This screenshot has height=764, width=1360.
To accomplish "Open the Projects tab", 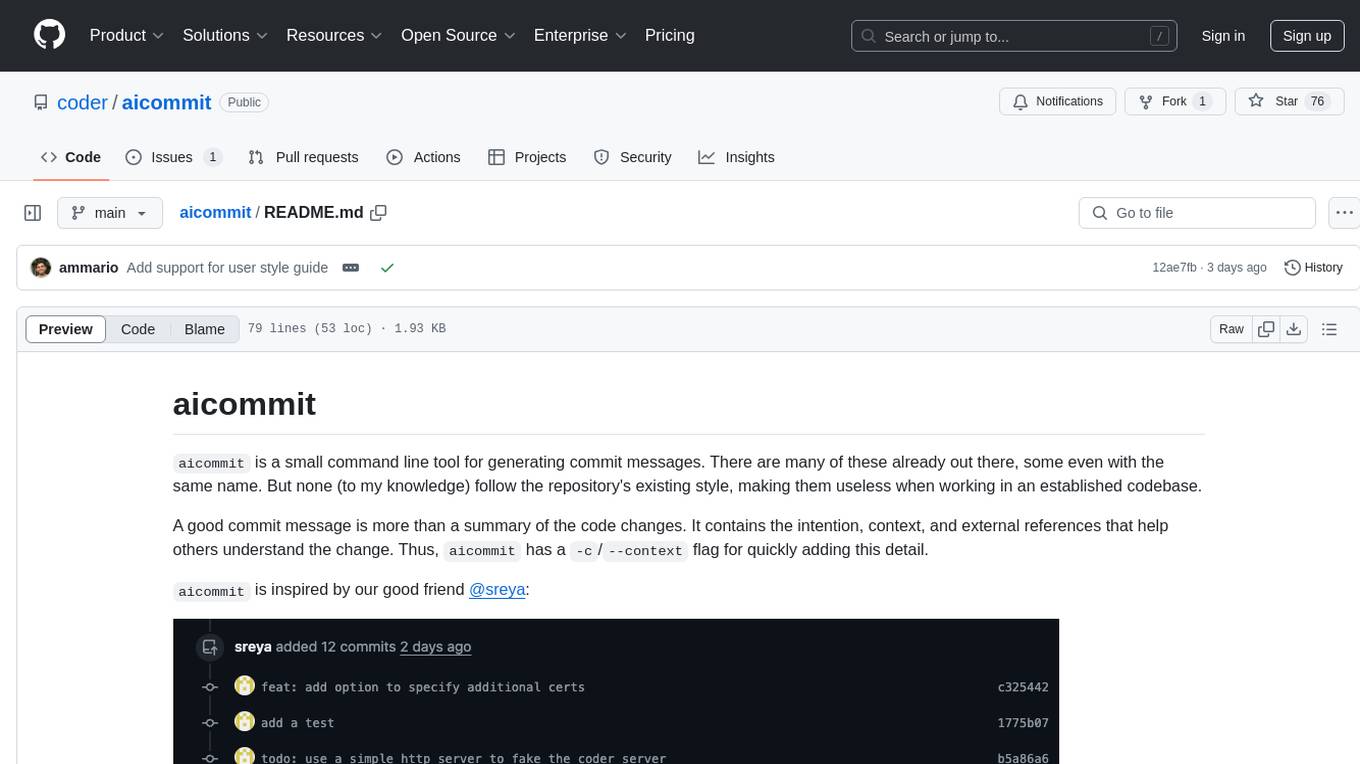I will pyautogui.click(x=527, y=157).
